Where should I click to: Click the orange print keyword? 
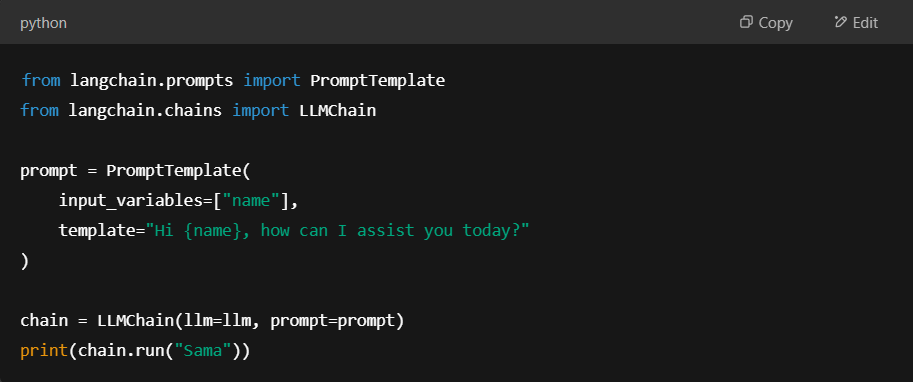(x=44, y=351)
